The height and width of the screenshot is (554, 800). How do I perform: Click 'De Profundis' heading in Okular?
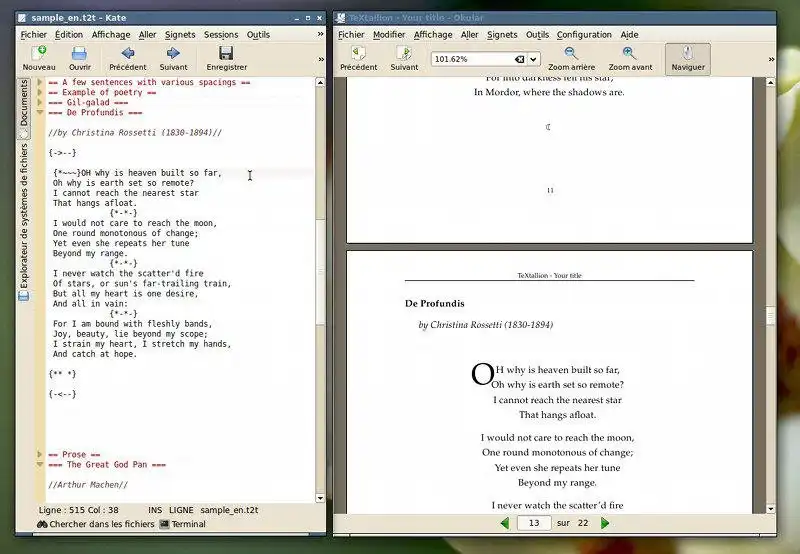click(435, 304)
